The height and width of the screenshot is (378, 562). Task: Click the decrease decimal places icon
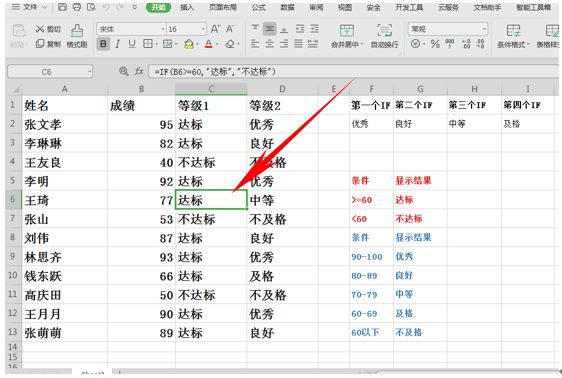(481, 44)
